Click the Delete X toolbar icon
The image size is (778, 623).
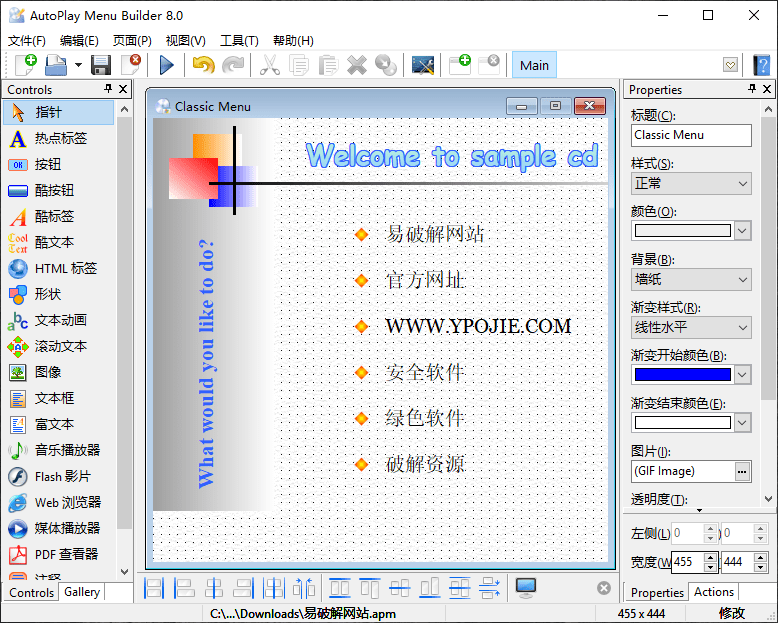tap(357, 65)
